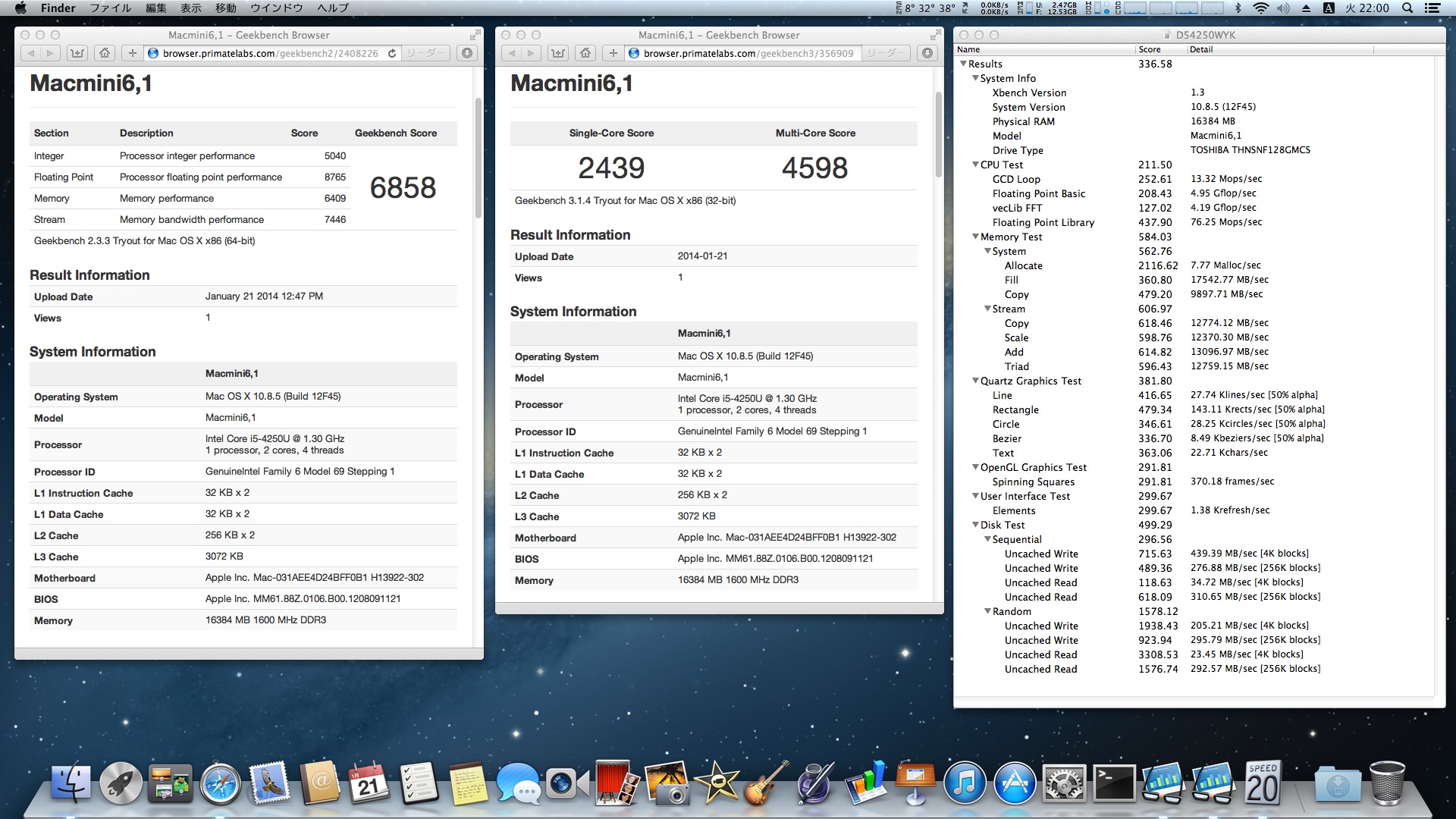
Task: Open the App Store from the Dock
Action: coord(1015,783)
